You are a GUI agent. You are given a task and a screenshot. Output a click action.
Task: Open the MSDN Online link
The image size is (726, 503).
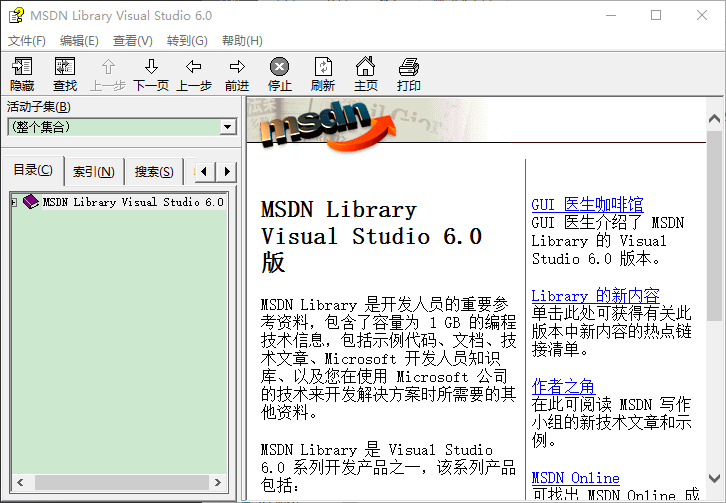pos(576,478)
